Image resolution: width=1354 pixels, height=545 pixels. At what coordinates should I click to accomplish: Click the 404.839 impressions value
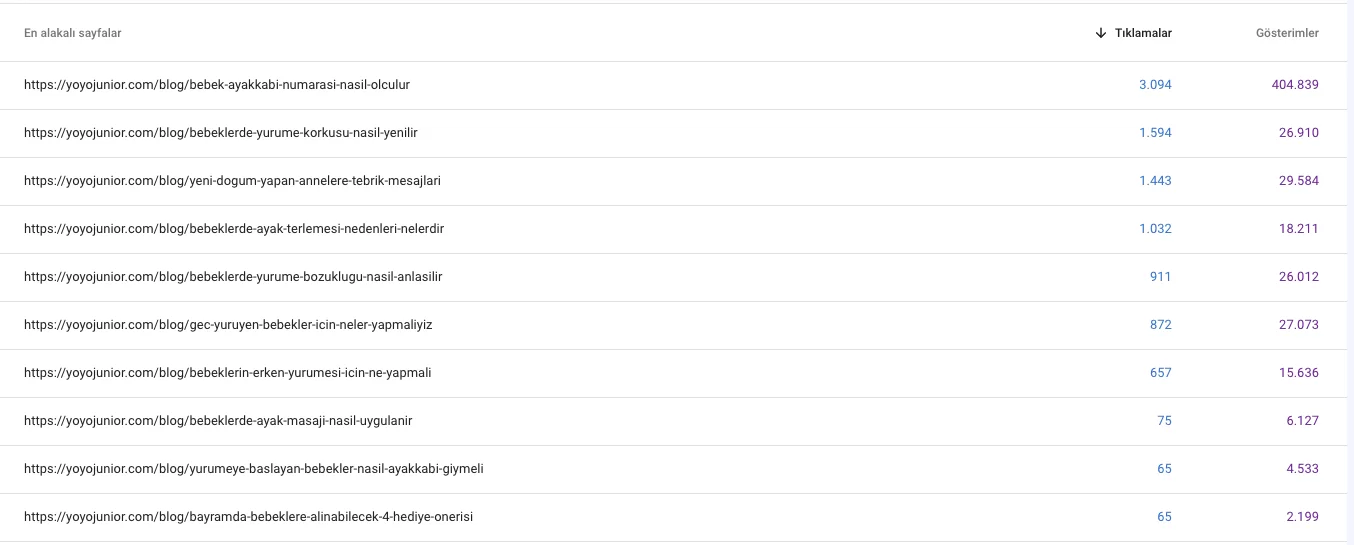(x=1295, y=85)
